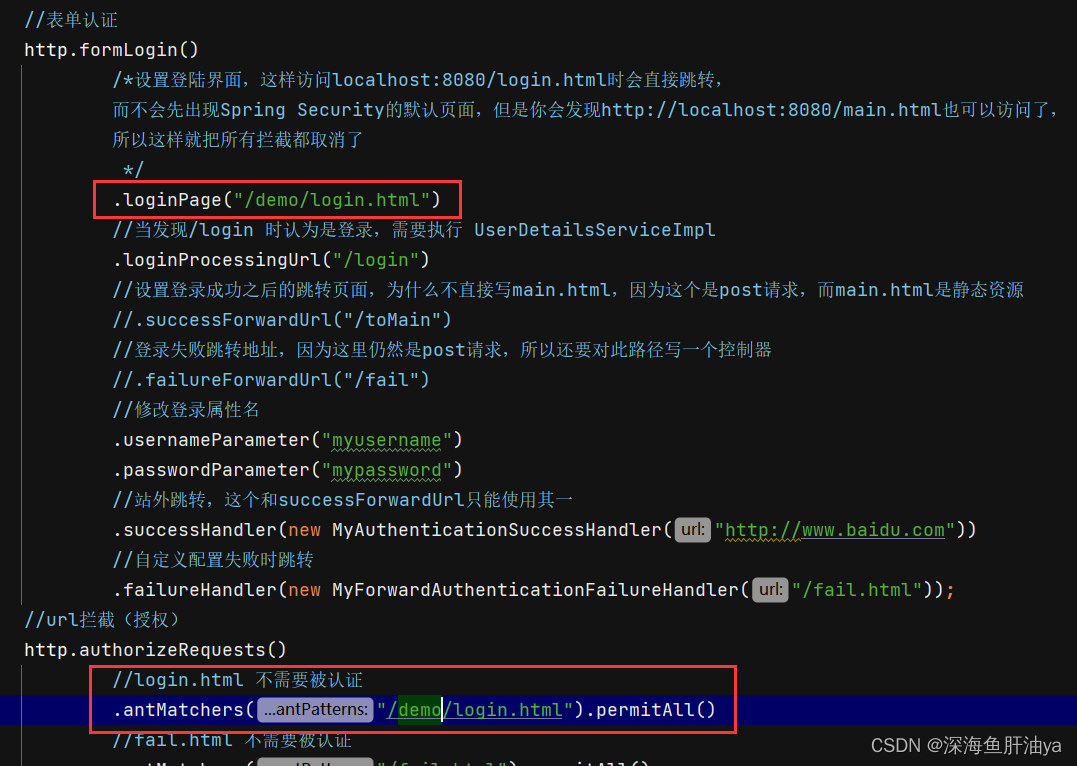The height and width of the screenshot is (766, 1077).
Task: Click the ...antPatterns: parameter hint
Action: click(315, 709)
